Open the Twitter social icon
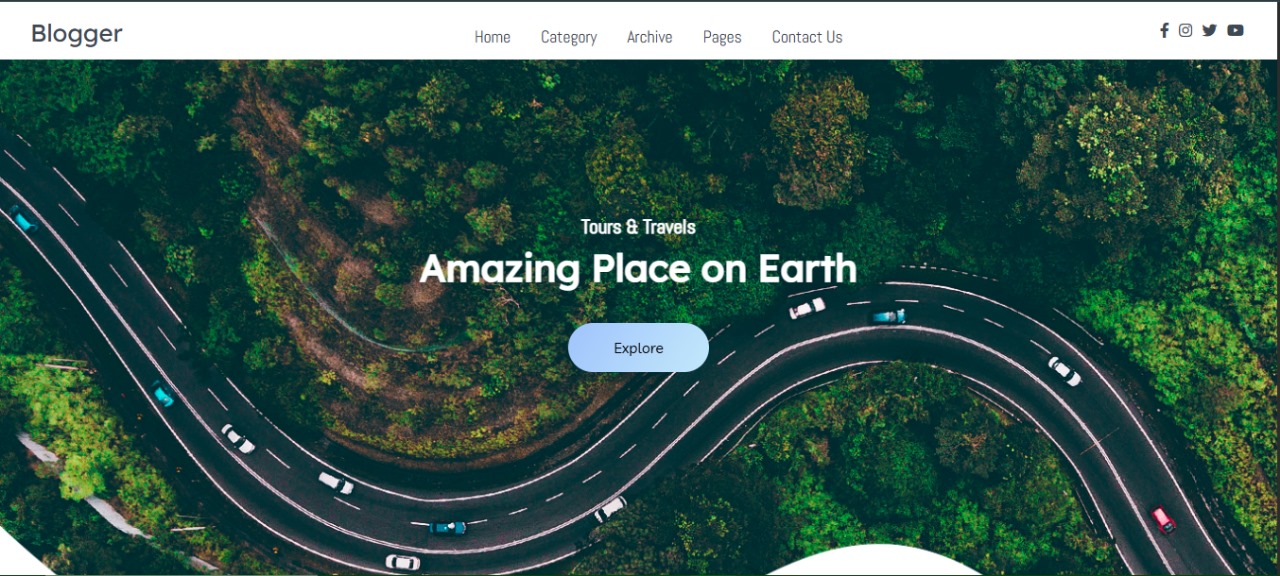Screen dimensions: 1280x576 point(1209,30)
